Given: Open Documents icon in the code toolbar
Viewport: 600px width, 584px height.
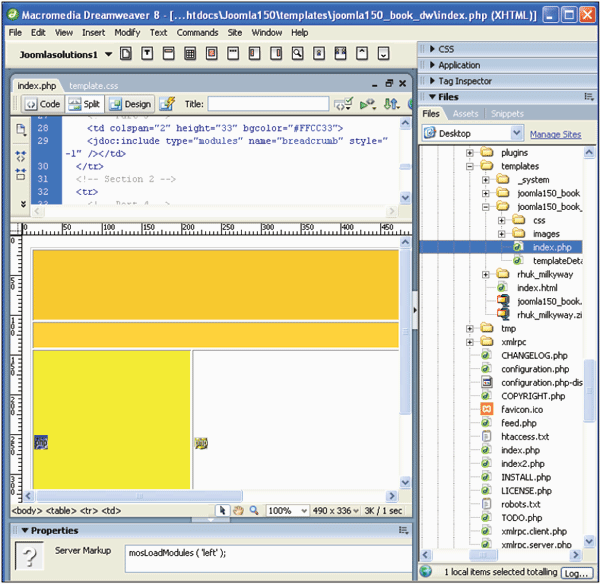Looking at the screenshot, I should 21,130.
